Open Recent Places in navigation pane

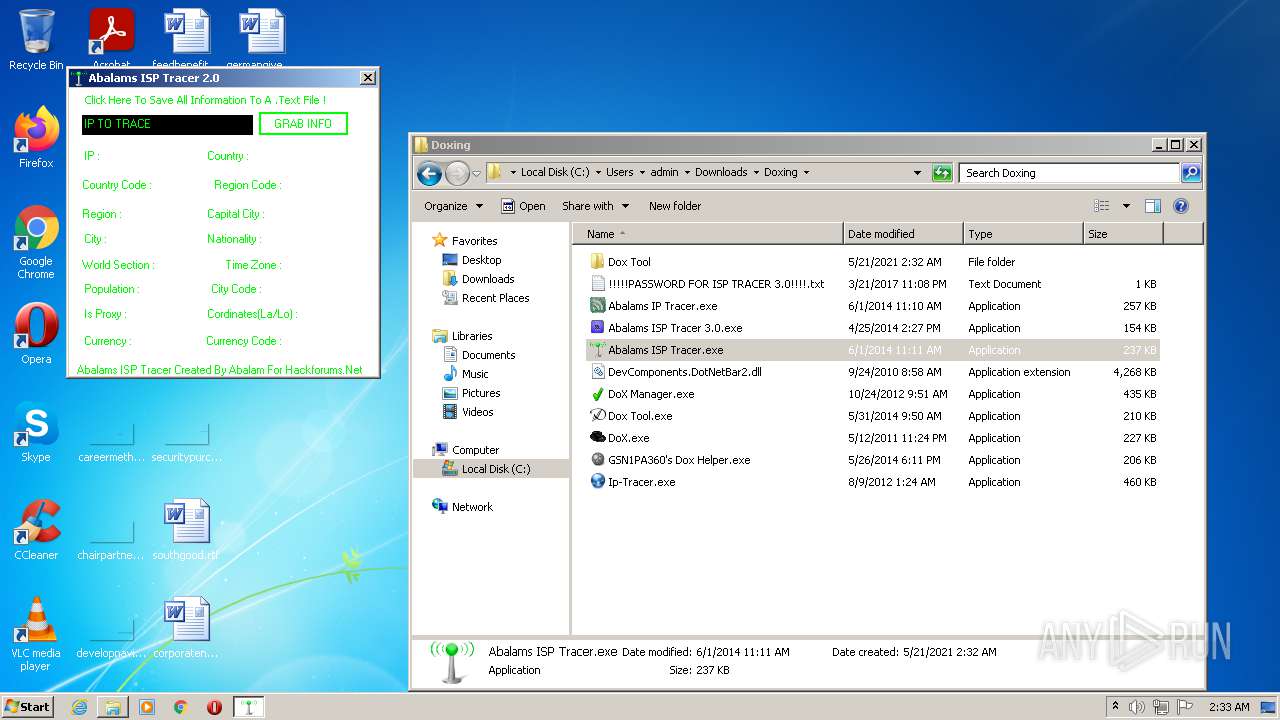pos(486,298)
